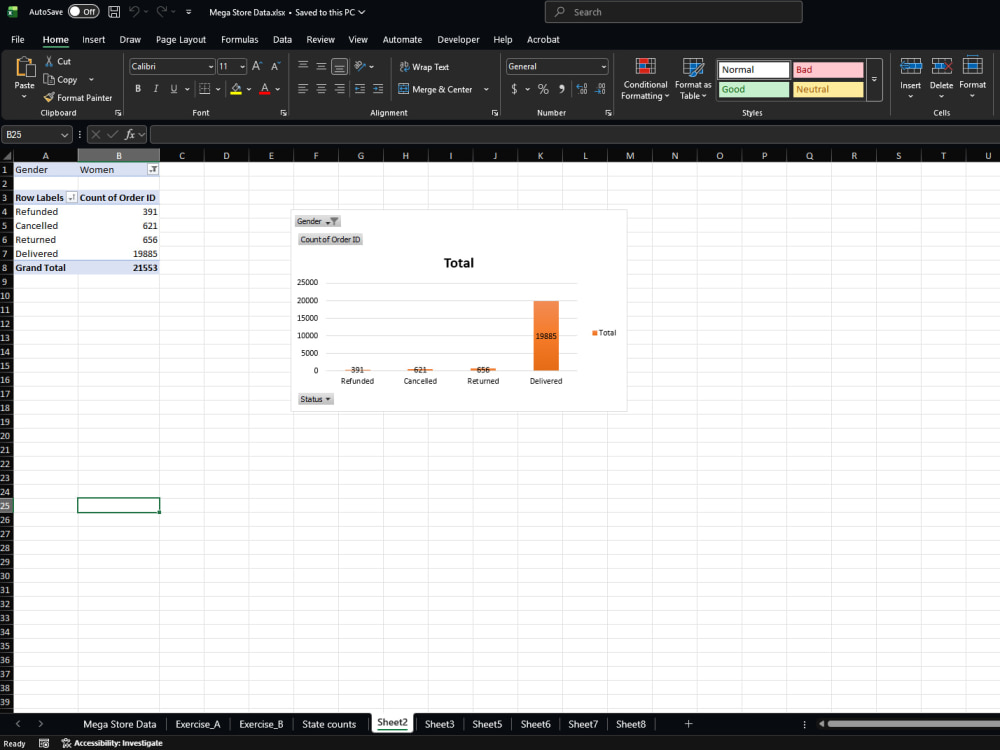
Task: Click the Insert Function fx icon
Action: click(129, 135)
